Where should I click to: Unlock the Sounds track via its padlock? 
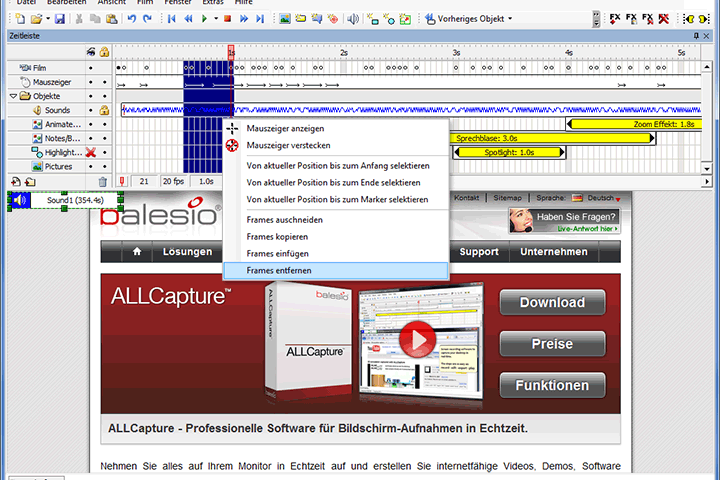point(105,110)
